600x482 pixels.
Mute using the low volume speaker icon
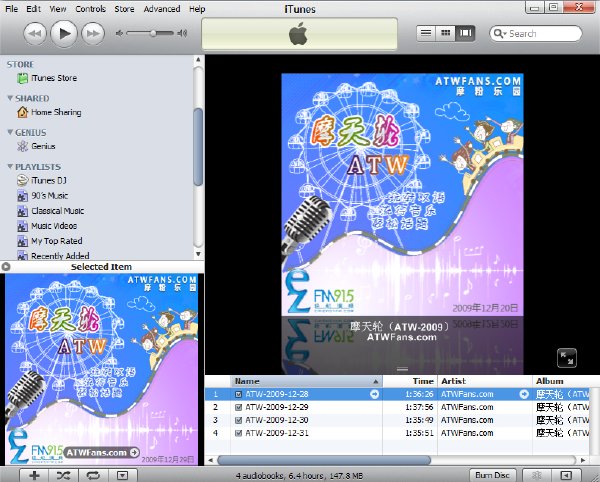[x=119, y=34]
